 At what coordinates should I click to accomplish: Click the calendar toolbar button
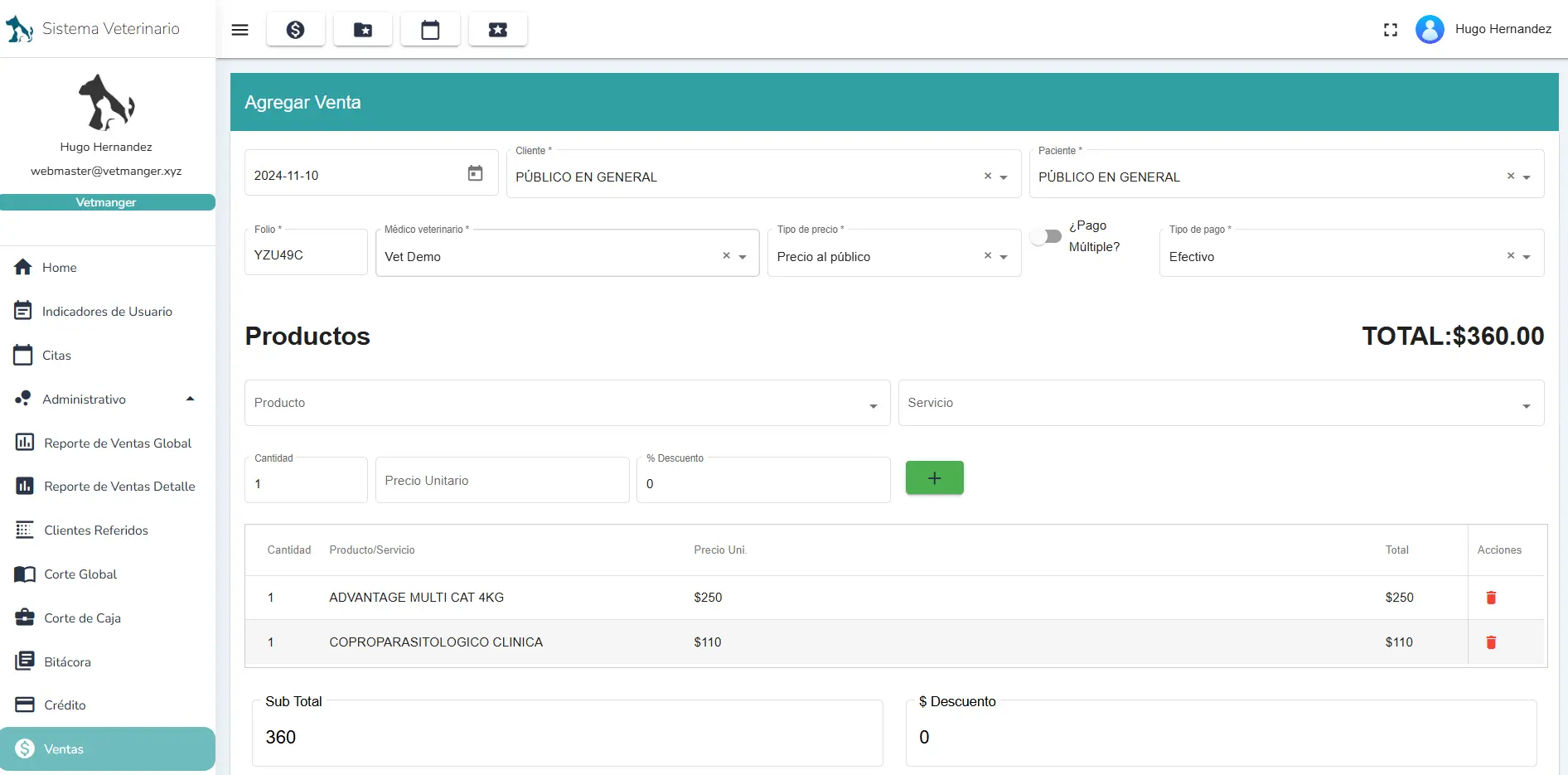[x=430, y=30]
